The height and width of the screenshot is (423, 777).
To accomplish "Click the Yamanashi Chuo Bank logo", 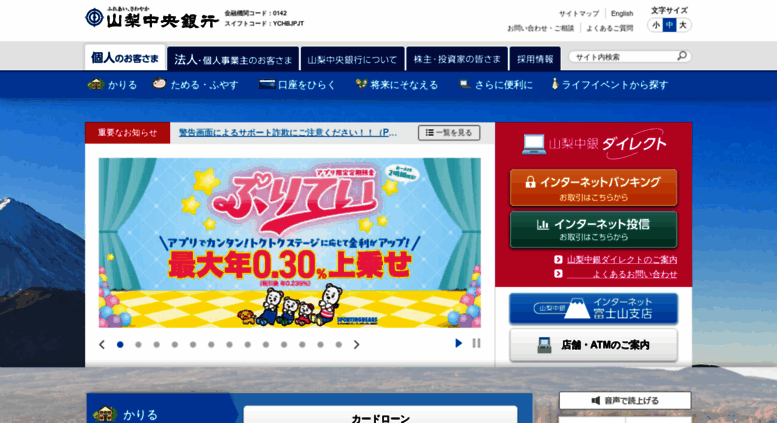I will point(152,18).
